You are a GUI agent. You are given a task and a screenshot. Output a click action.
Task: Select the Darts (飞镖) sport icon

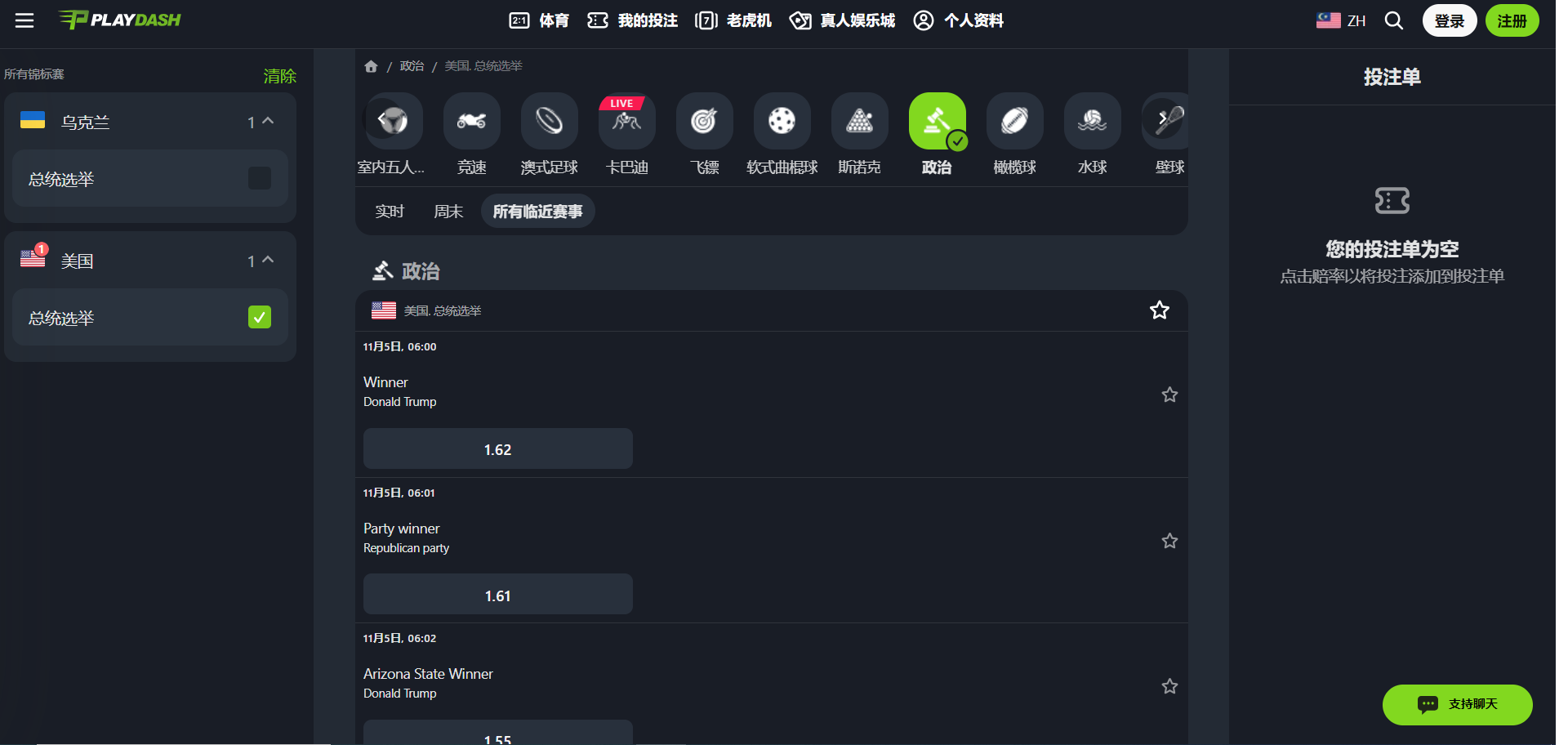pos(704,122)
